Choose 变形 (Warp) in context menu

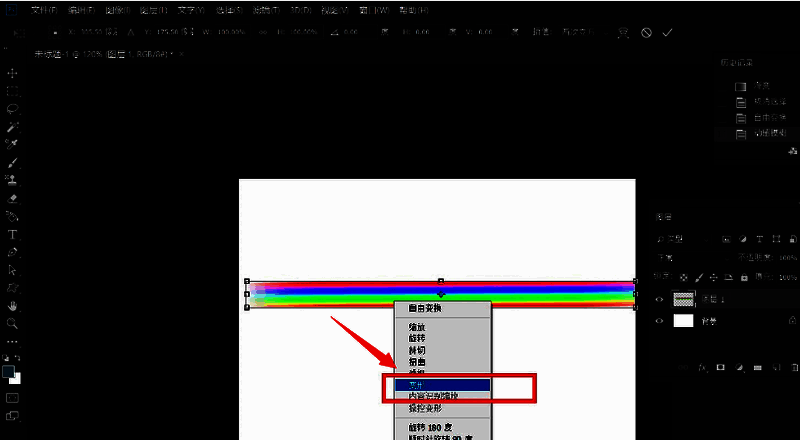[x=441, y=384]
